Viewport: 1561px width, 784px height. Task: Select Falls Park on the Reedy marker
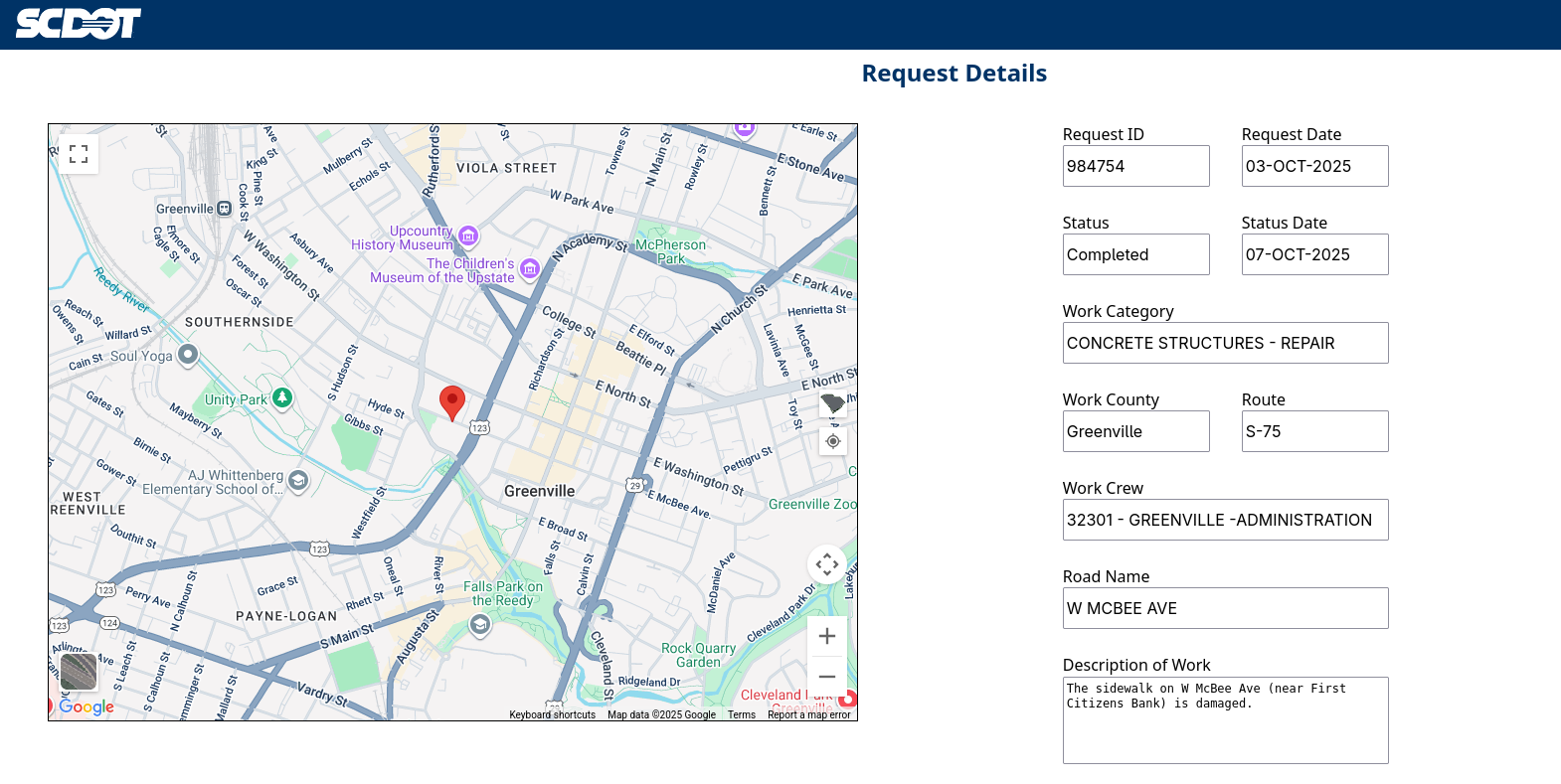[x=480, y=624]
